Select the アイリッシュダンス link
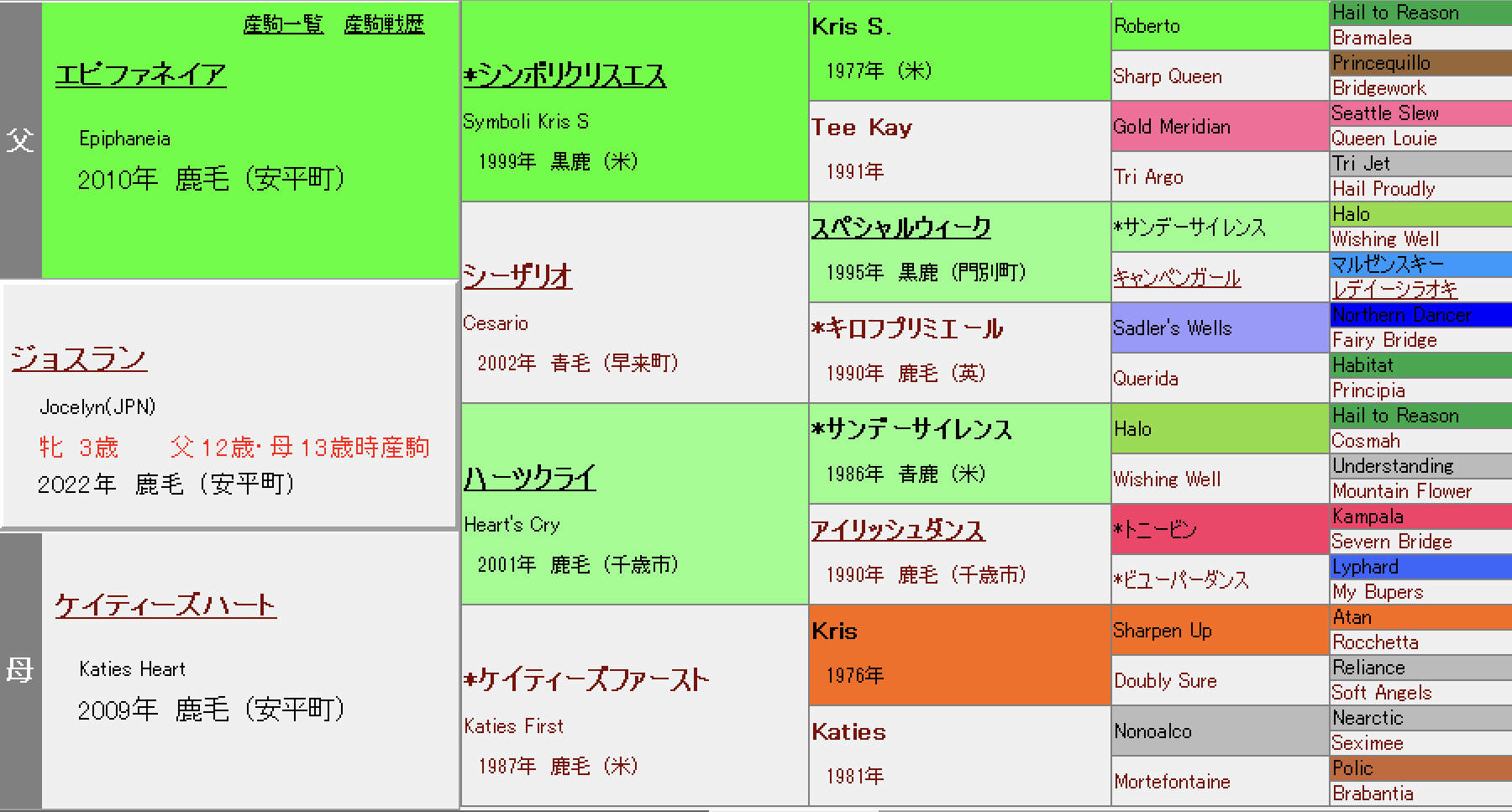Image resolution: width=1512 pixels, height=812 pixels. tap(898, 530)
